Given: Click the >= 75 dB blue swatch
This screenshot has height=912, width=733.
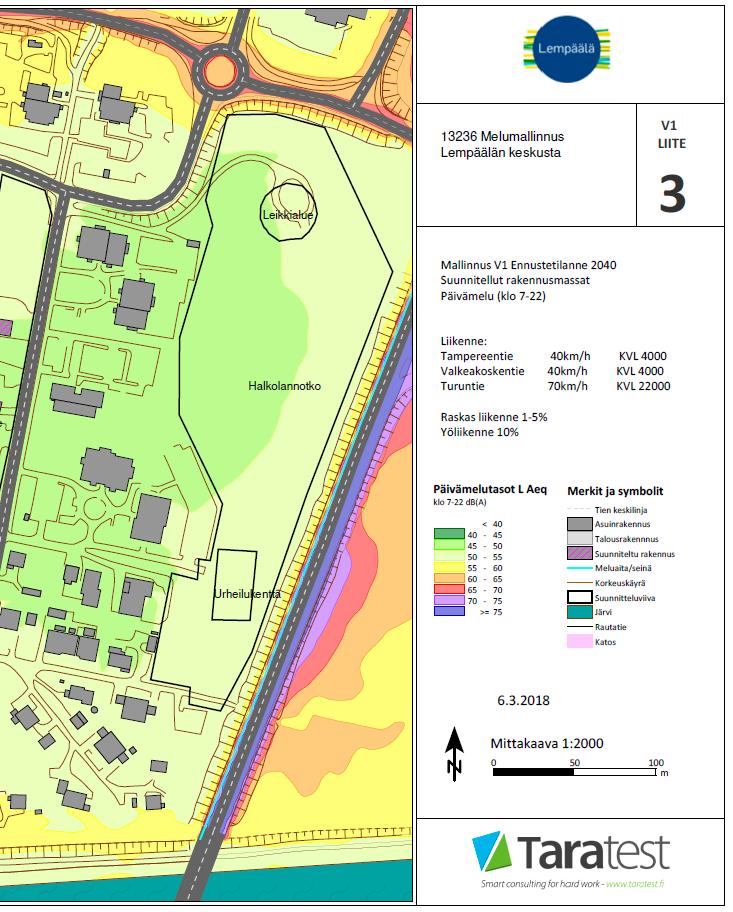Looking at the screenshot, I should [x=449, y=611].
